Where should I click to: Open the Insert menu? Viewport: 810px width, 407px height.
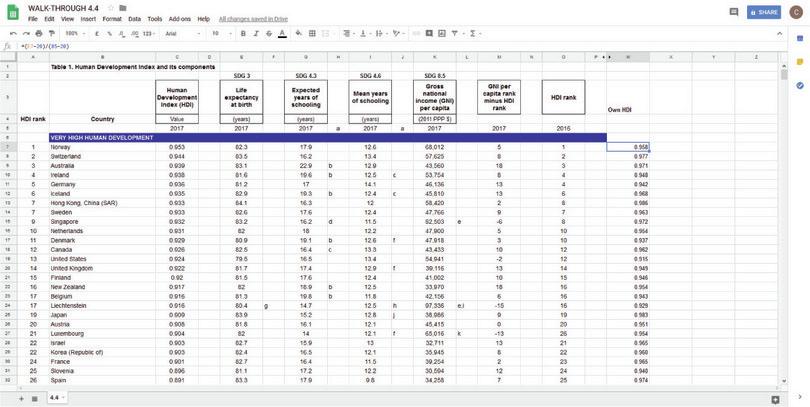(x=88, y=19)
